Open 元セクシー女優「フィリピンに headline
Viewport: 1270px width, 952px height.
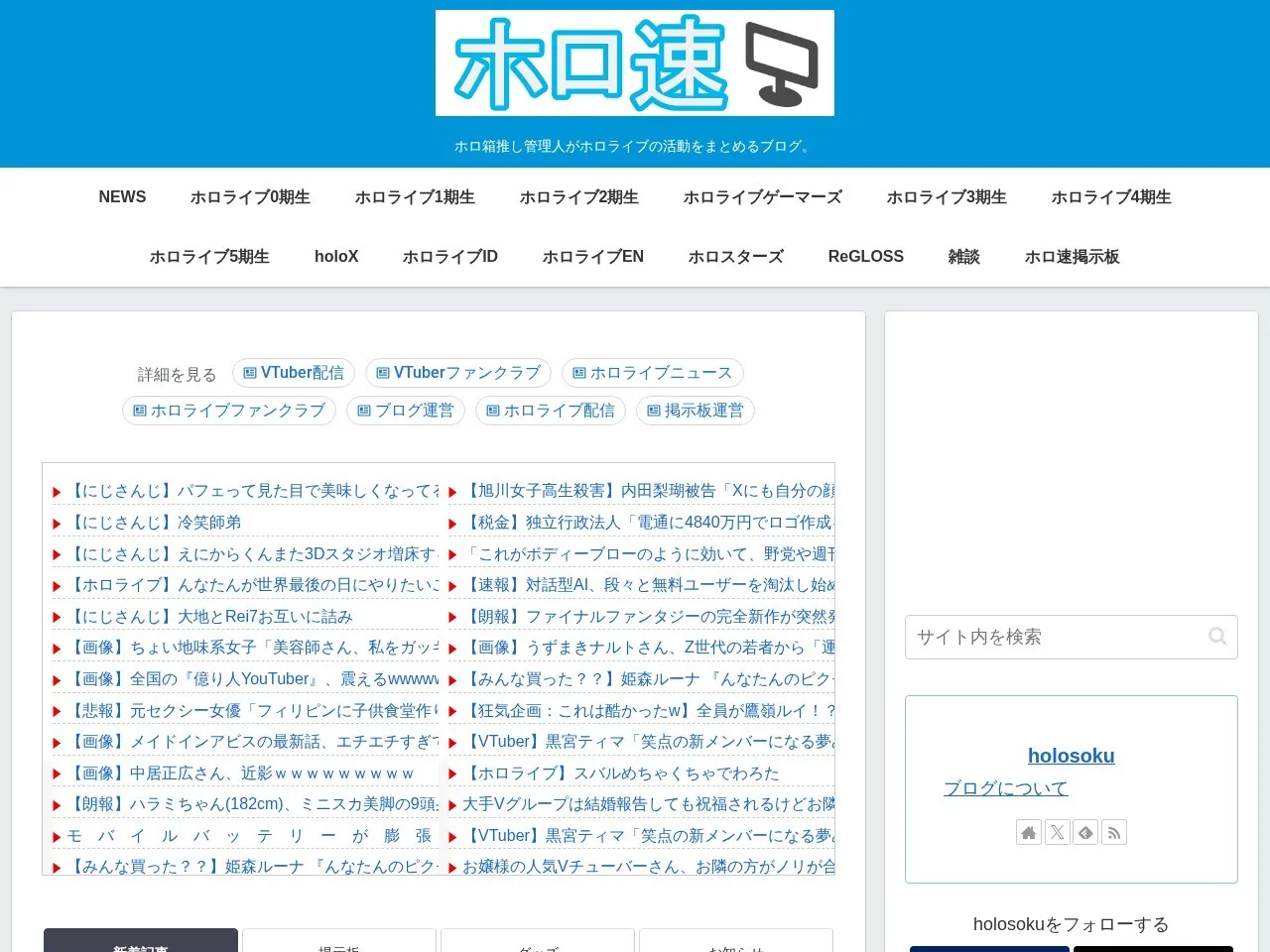(253, 711)
